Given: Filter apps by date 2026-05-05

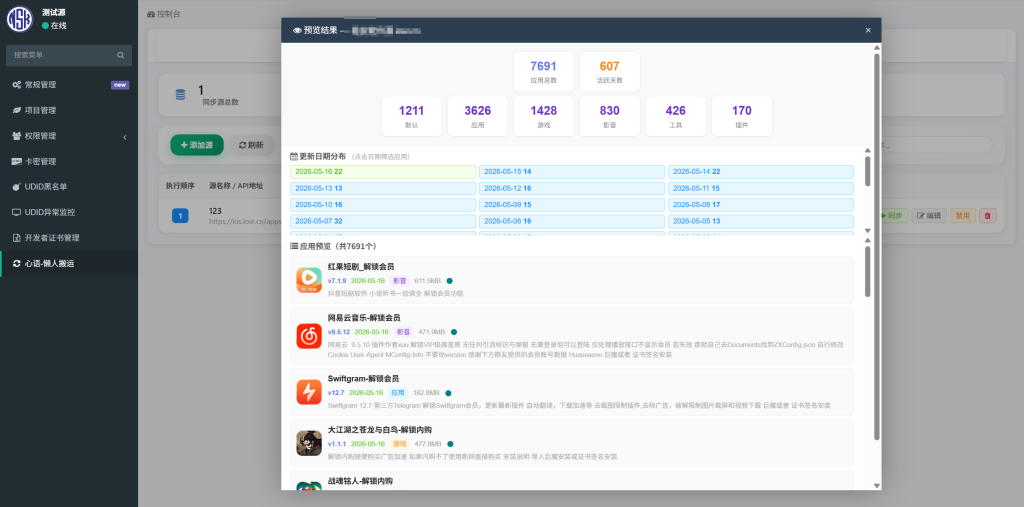Looking at the screenshot, I should [x=761, y=221].
